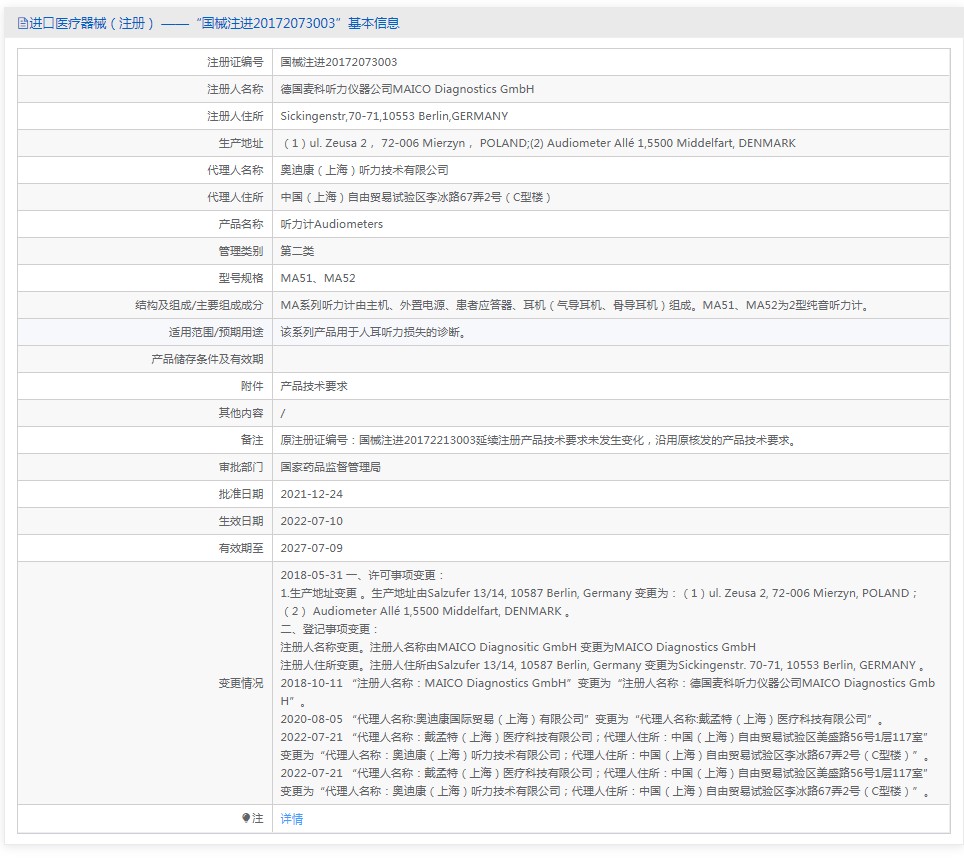
Task: Select the 其他内容 row label
Action: [x=241, y=414]
